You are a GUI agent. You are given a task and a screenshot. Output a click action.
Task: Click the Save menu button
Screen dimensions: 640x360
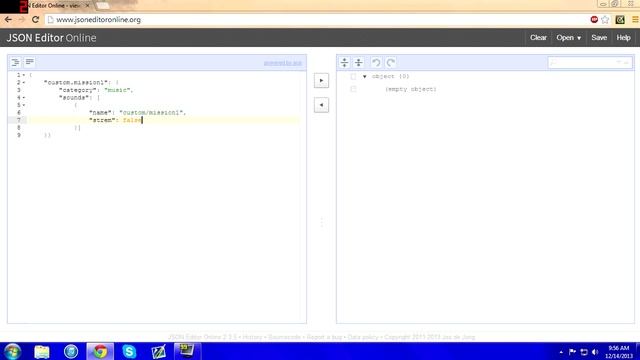[x=599, y=38]
